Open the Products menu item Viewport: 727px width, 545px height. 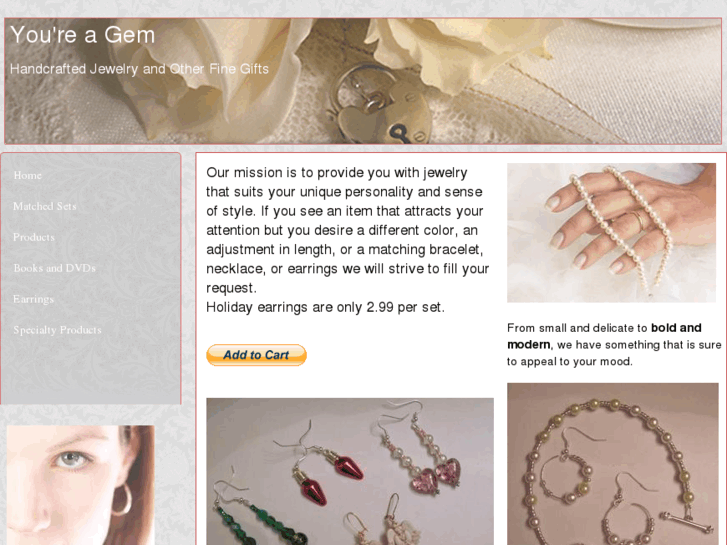pyautogui.click(x=34, y=237)
